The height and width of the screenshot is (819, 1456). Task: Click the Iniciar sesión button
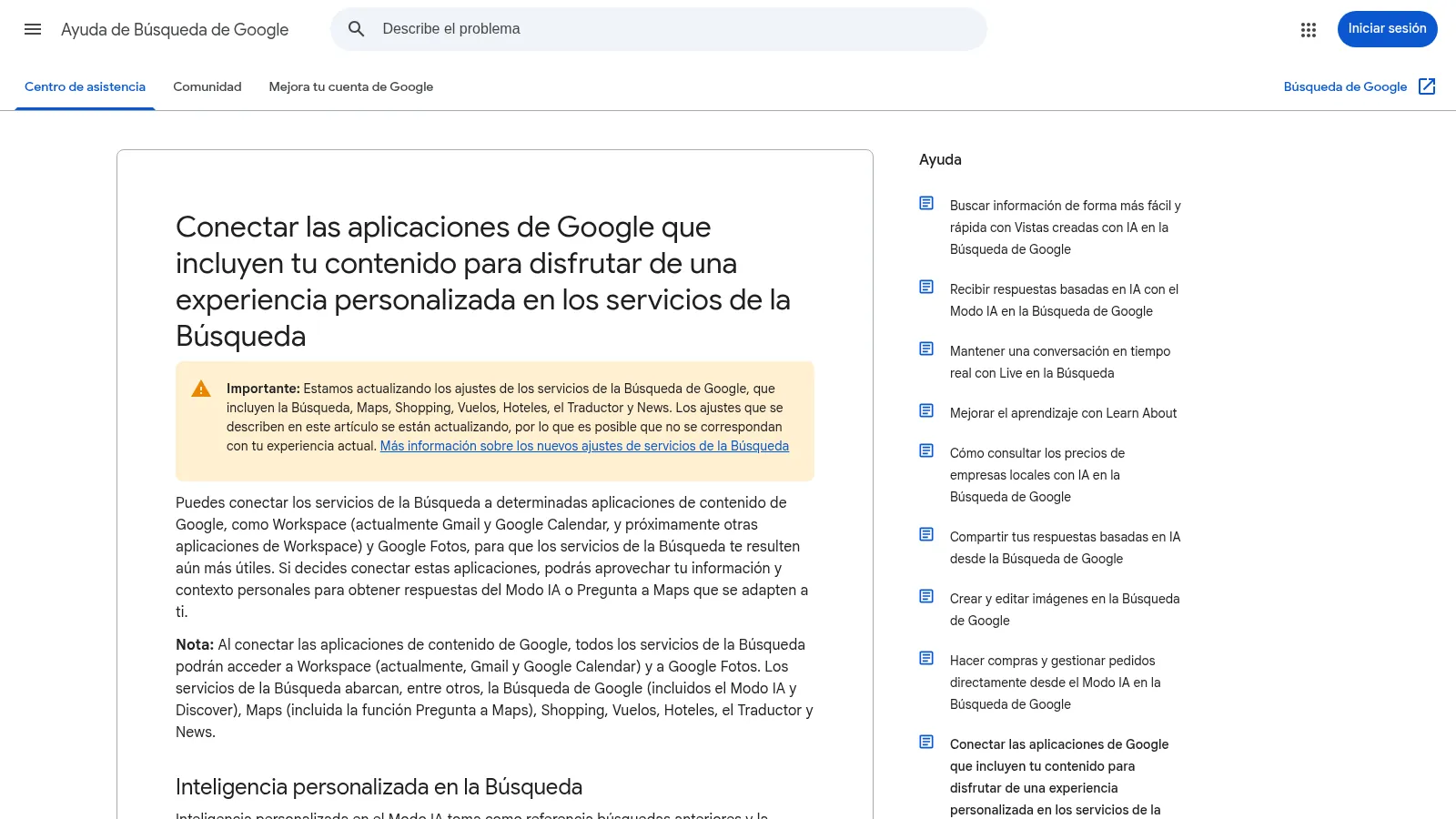pos(1387,29)
